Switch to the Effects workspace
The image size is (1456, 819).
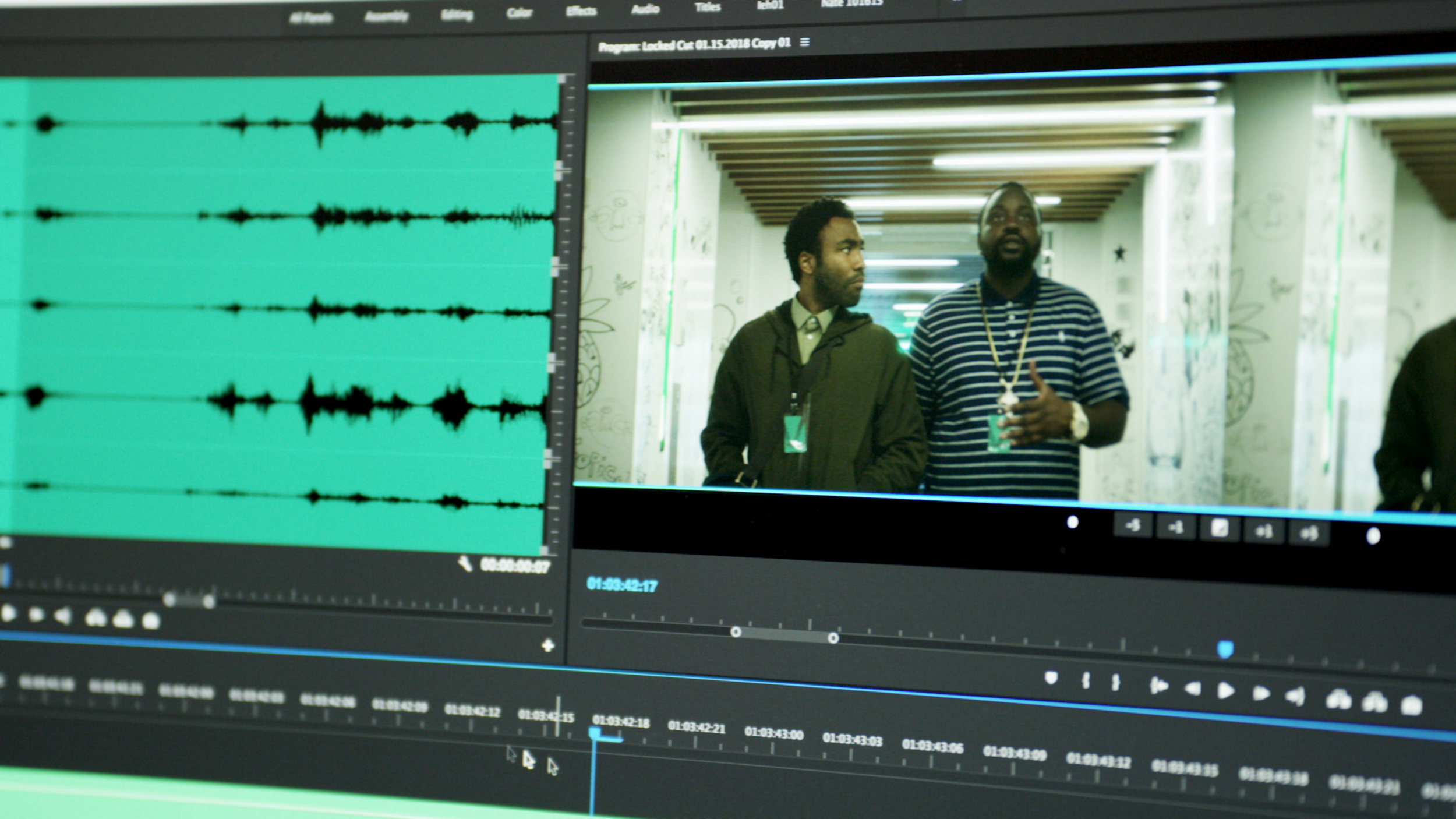(581, 11)
